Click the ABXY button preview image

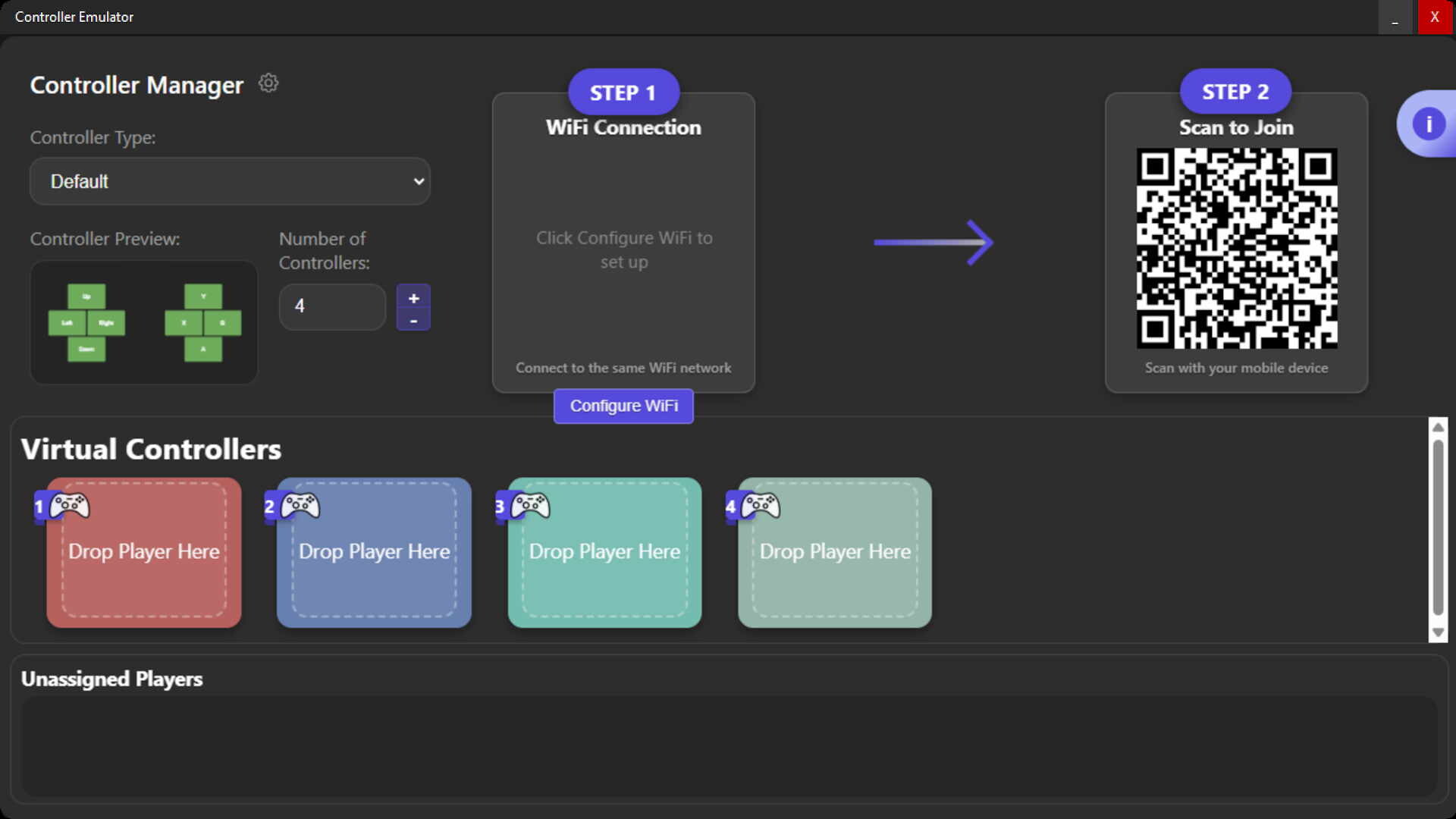click(202, 322)
